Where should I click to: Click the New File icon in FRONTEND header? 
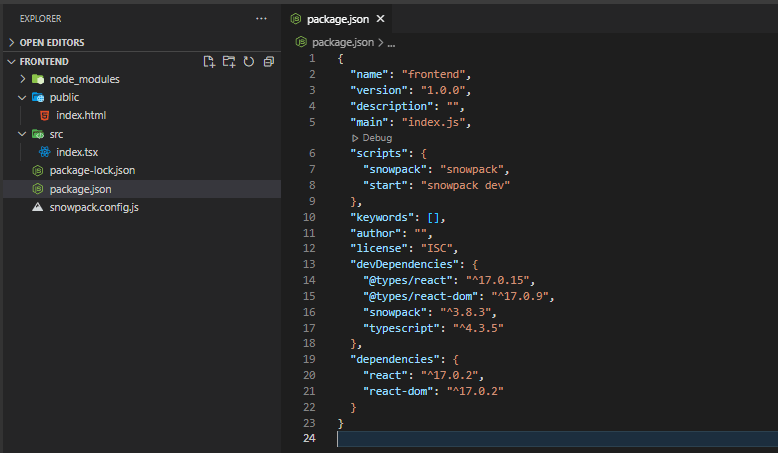(x=209, y=62)
